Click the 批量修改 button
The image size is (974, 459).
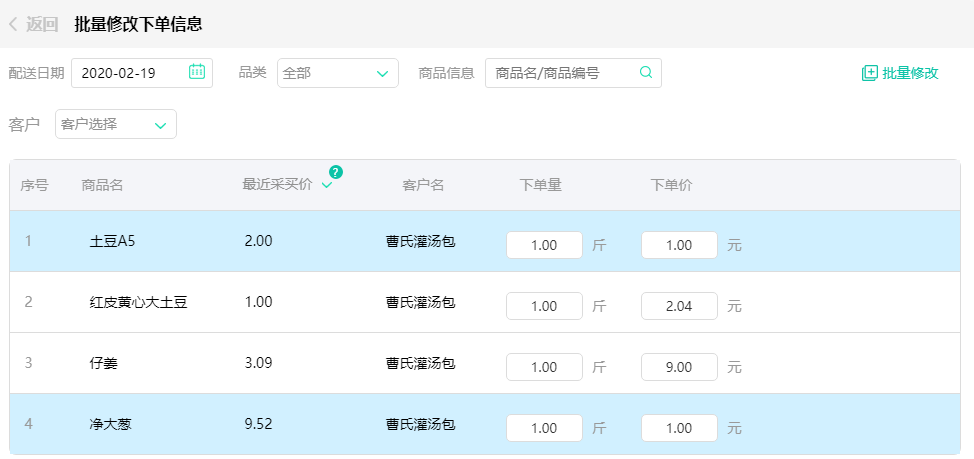(899, 73)
